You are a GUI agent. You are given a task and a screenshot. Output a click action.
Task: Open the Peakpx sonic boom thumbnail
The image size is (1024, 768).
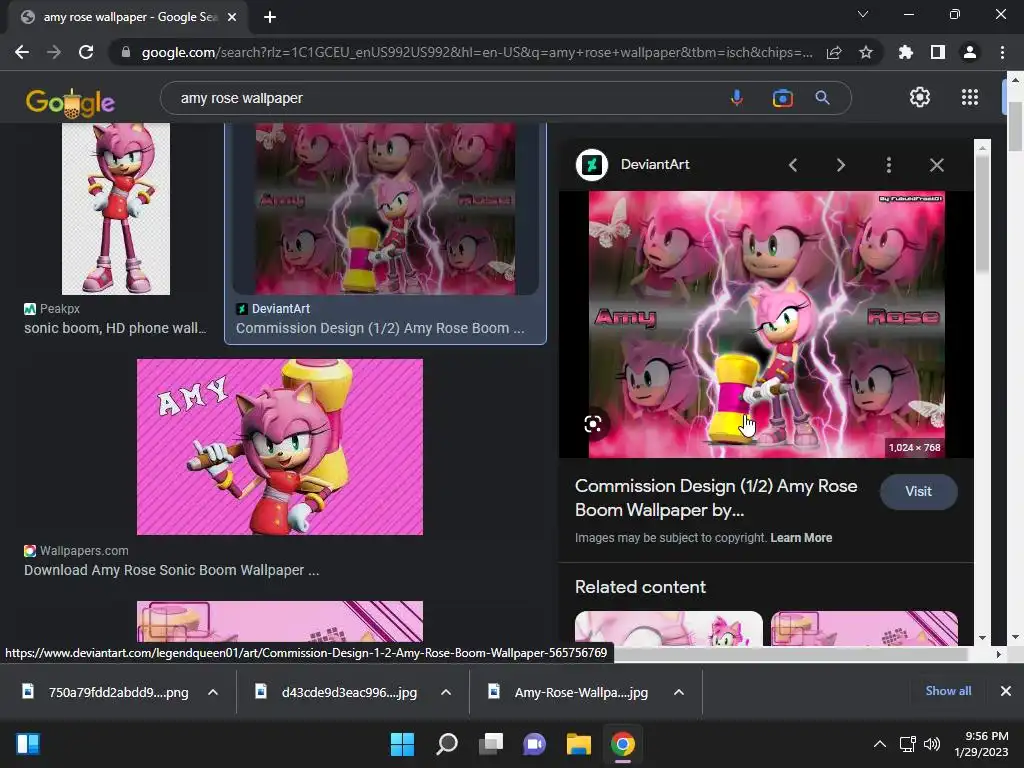tap(116, 209)
